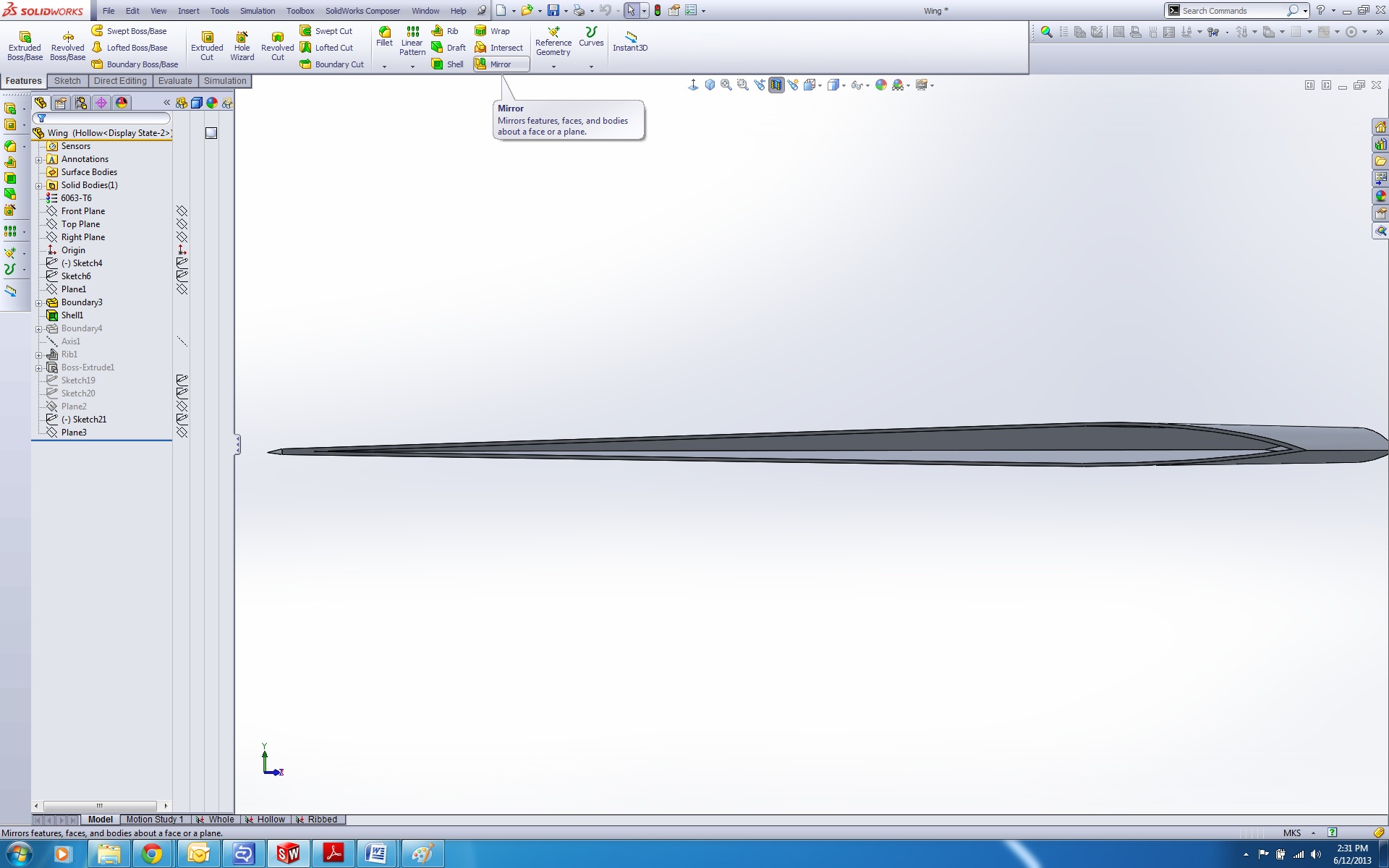
Task: Open Google Chrome from taskbar
Action: pos(152,854)
